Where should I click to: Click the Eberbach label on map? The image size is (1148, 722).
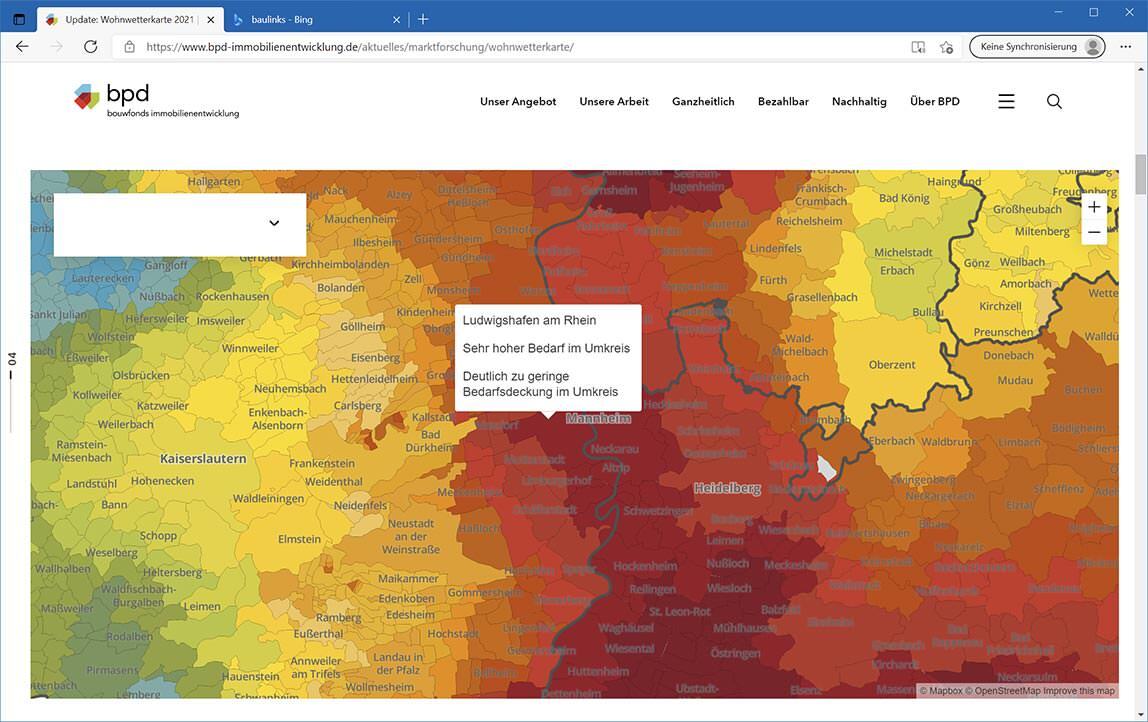coord(892,441)
